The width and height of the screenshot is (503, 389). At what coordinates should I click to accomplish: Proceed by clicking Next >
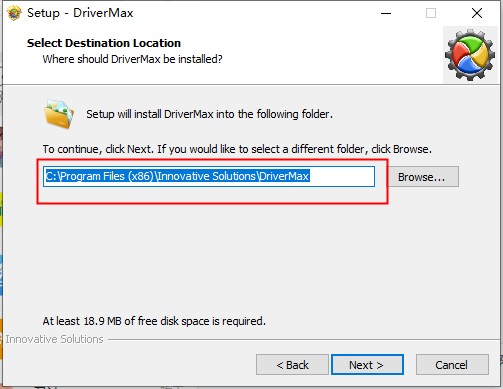[x=367, y=365]
